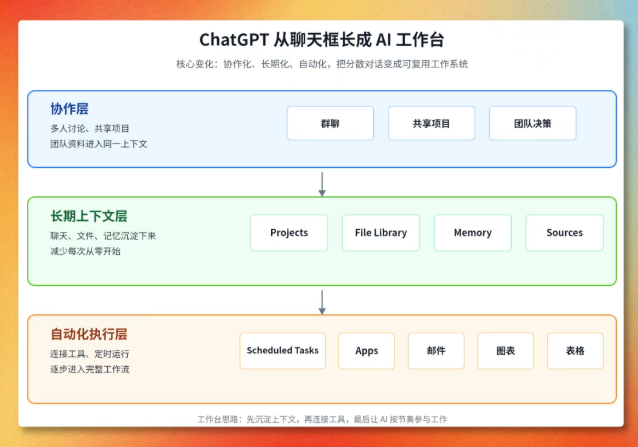
Task: Select the 图表 box
Action: click(x=506, y=351)
